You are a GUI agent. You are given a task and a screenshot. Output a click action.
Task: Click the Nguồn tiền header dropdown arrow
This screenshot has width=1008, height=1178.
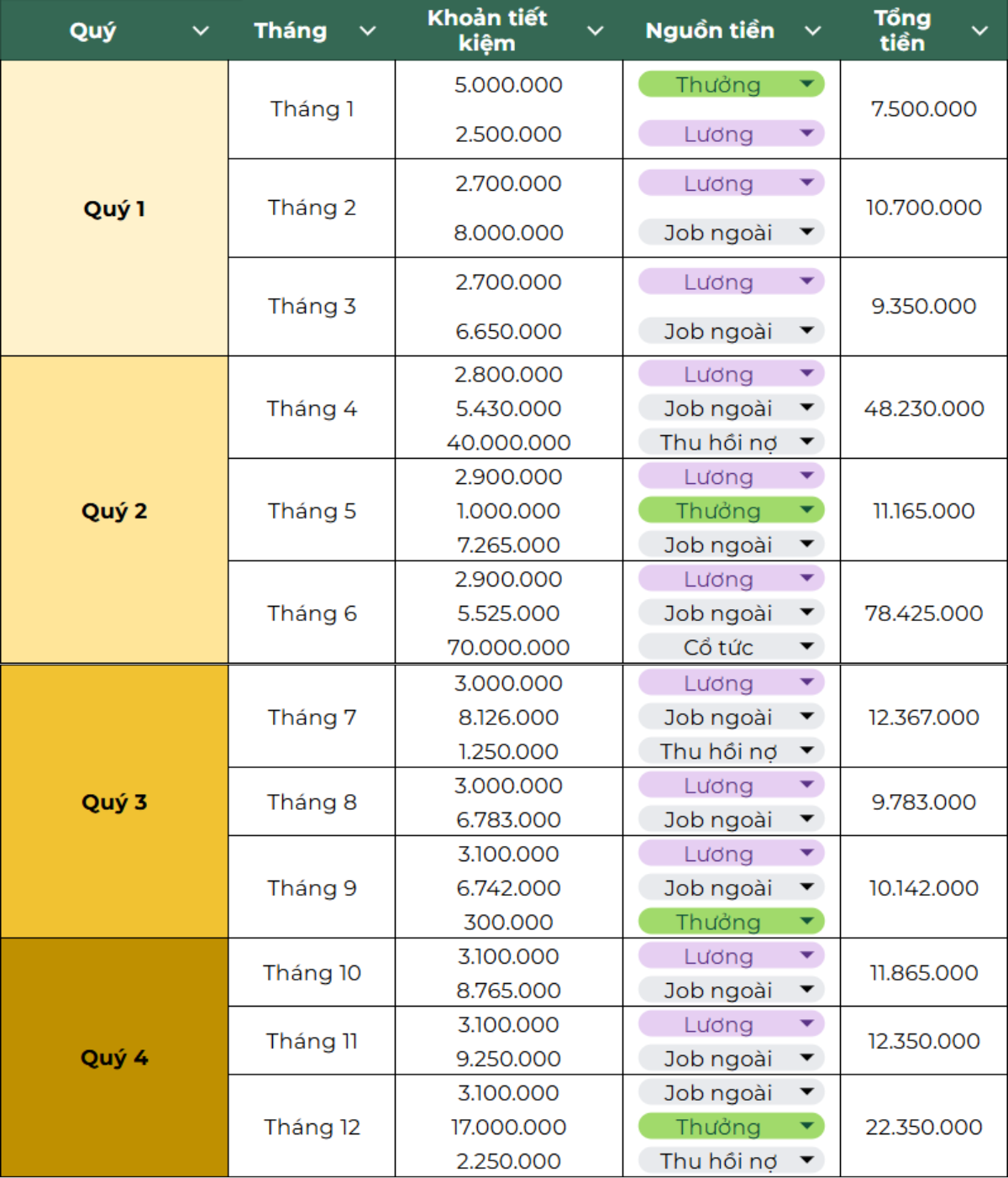click(812, 31)
